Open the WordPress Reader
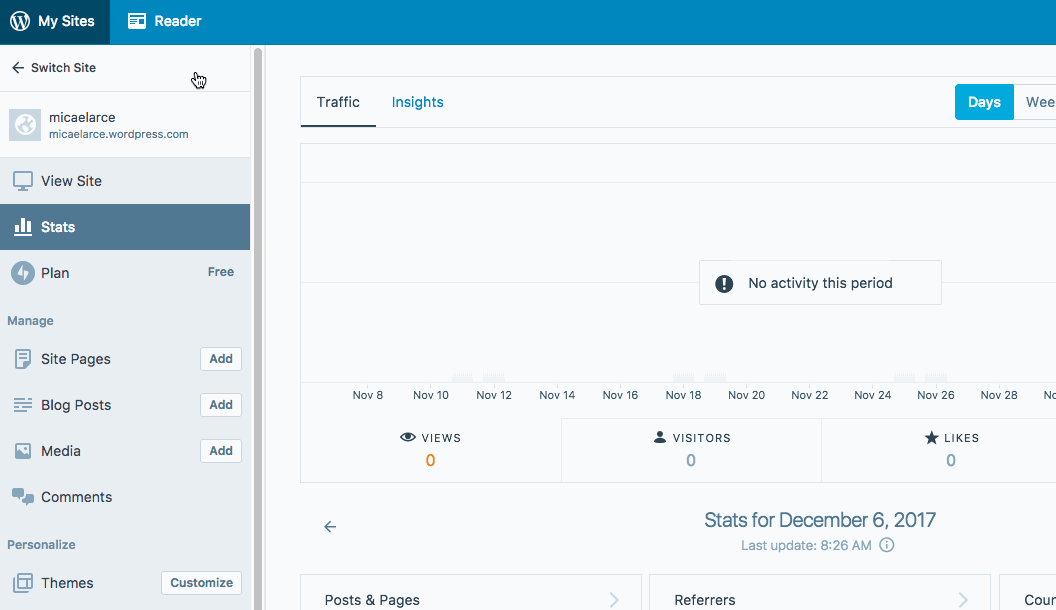Screen dimensions: 1056x610 (164, 21)
